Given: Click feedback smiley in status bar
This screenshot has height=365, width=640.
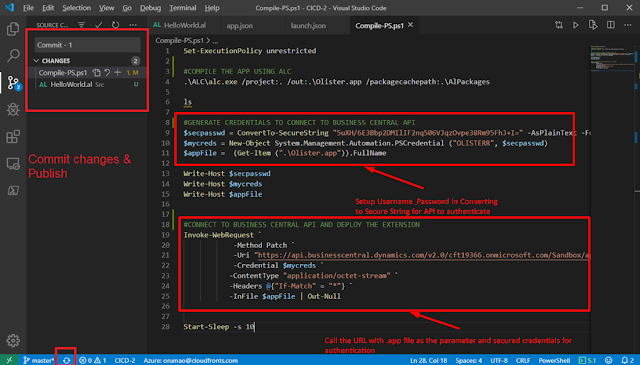Looking at the screenshot, I should coord(609,360).
